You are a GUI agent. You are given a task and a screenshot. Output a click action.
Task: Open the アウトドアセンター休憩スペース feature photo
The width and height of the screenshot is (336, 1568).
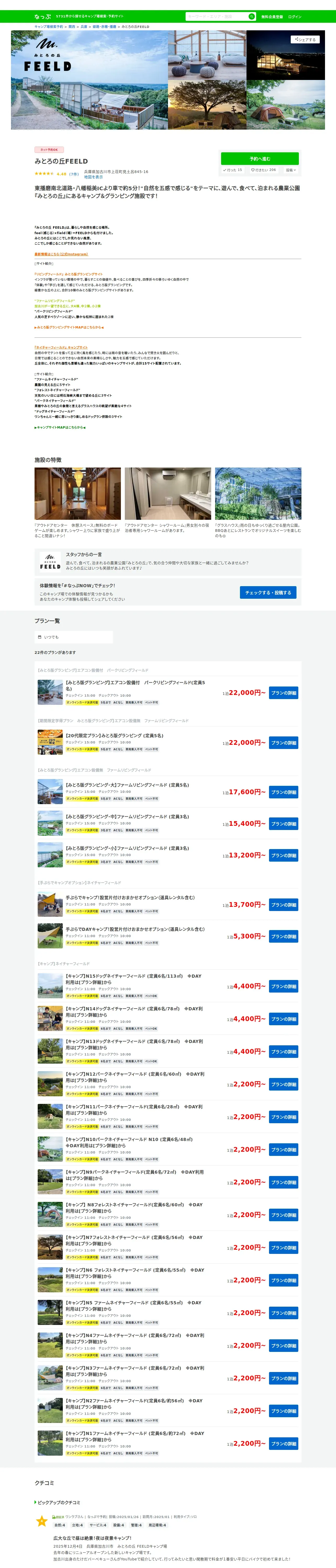(x=77, y=494)
